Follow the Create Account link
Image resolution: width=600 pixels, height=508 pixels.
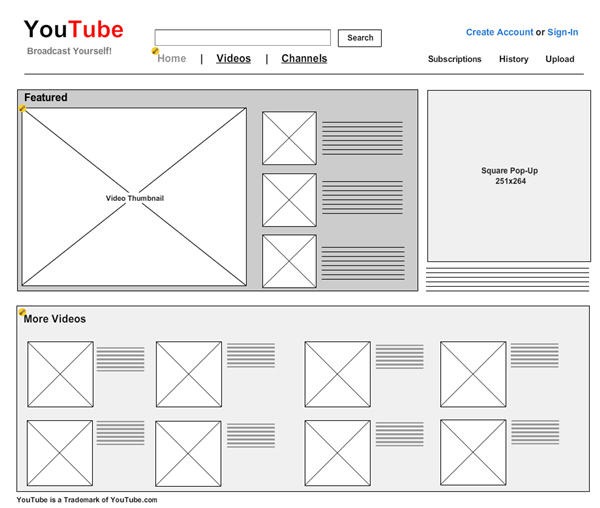point(499,33)
